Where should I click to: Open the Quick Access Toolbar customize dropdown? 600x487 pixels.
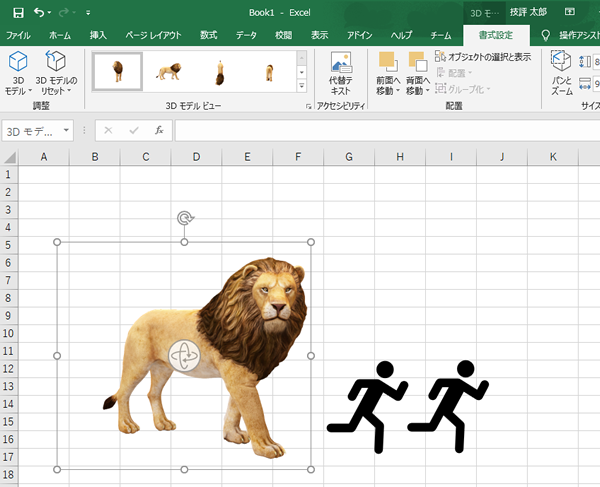[x=87, y=14]
